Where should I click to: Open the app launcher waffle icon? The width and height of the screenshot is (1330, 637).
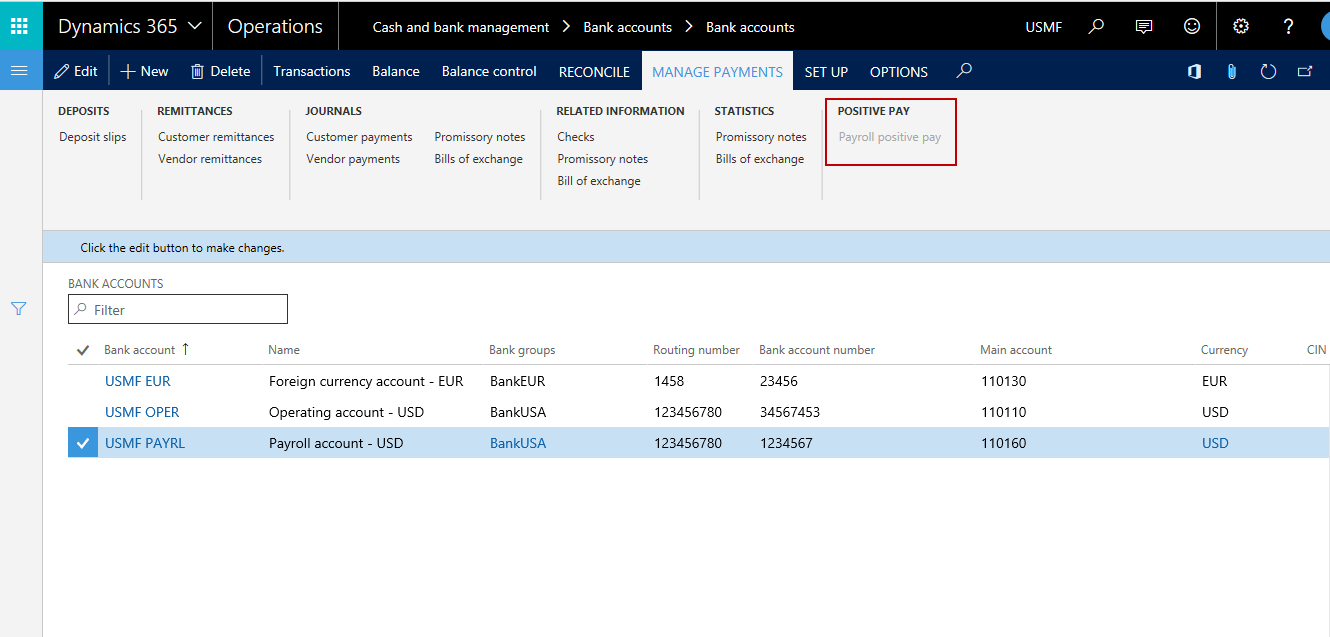20,26
